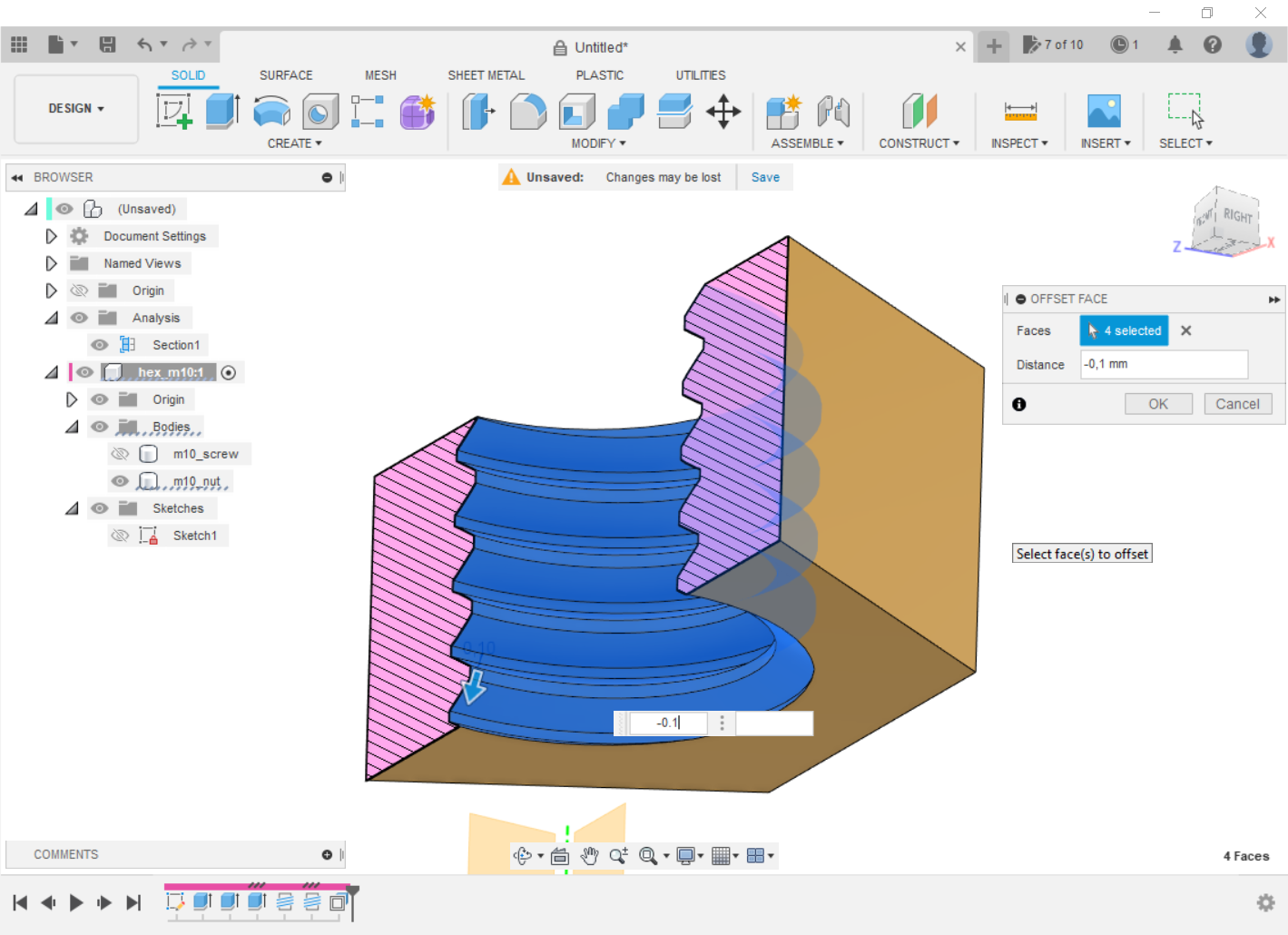Click the Distance input field
The width and height of the screenshot is (1288, 935).
point(1164,364)
